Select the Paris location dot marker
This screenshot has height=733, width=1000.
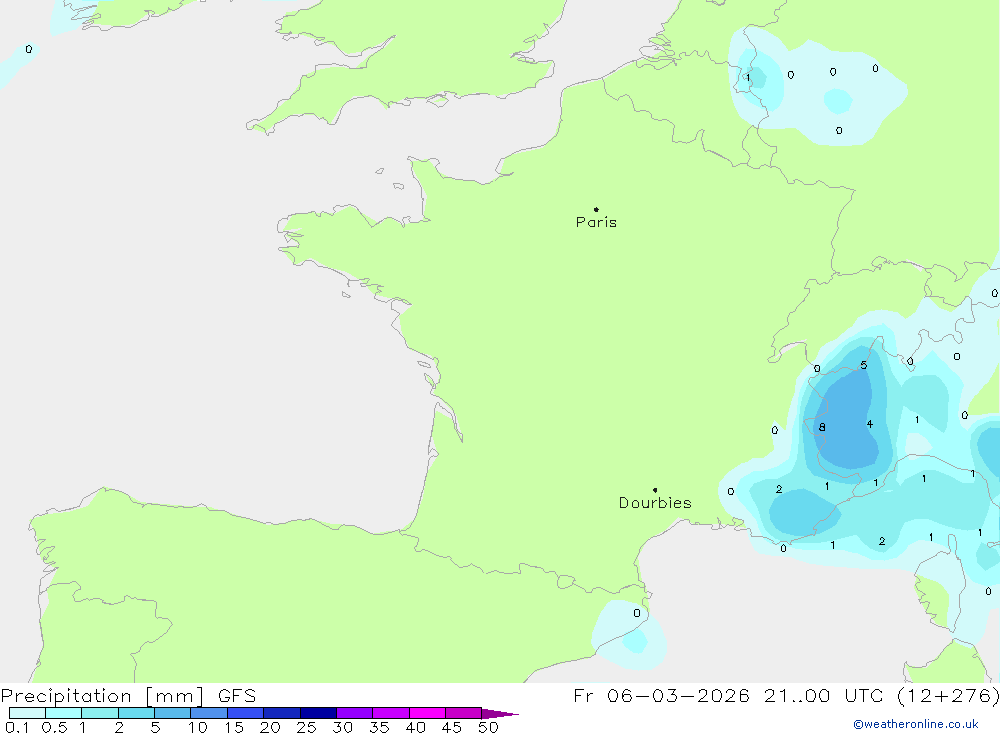click(596, 209)
